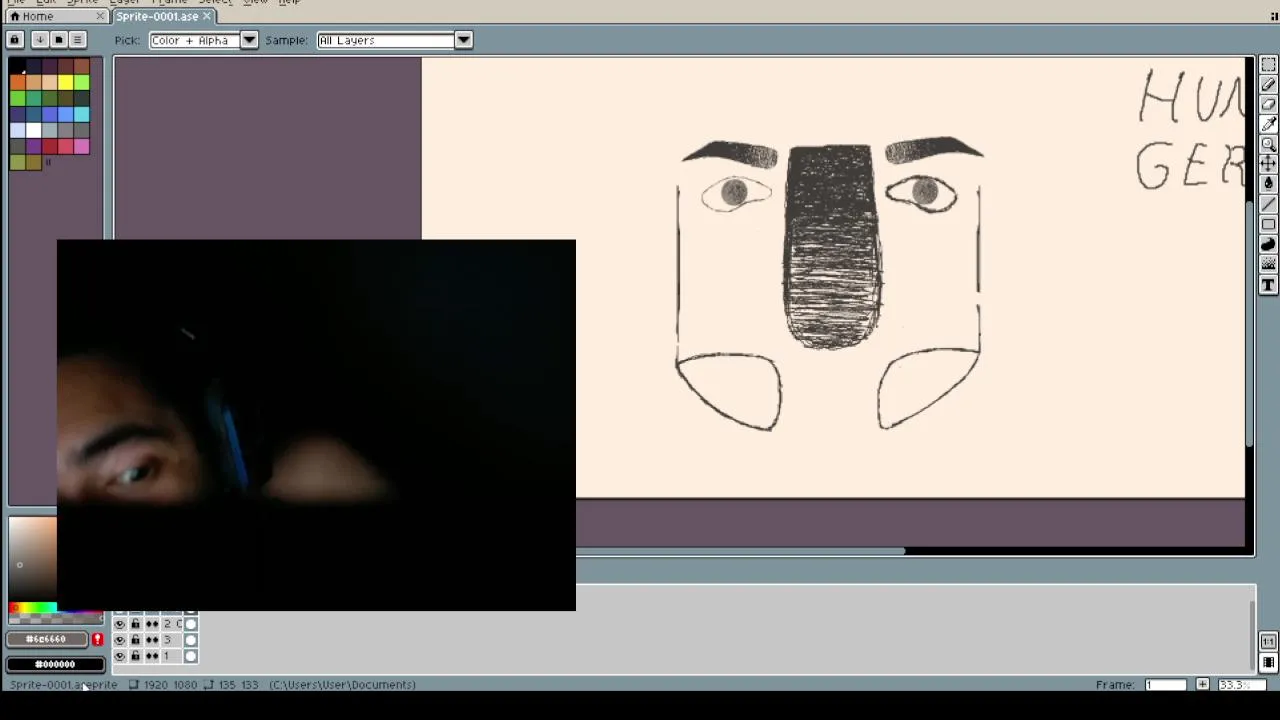Select the Text tool
The image size is (1280, 720).
(1268, 285)
